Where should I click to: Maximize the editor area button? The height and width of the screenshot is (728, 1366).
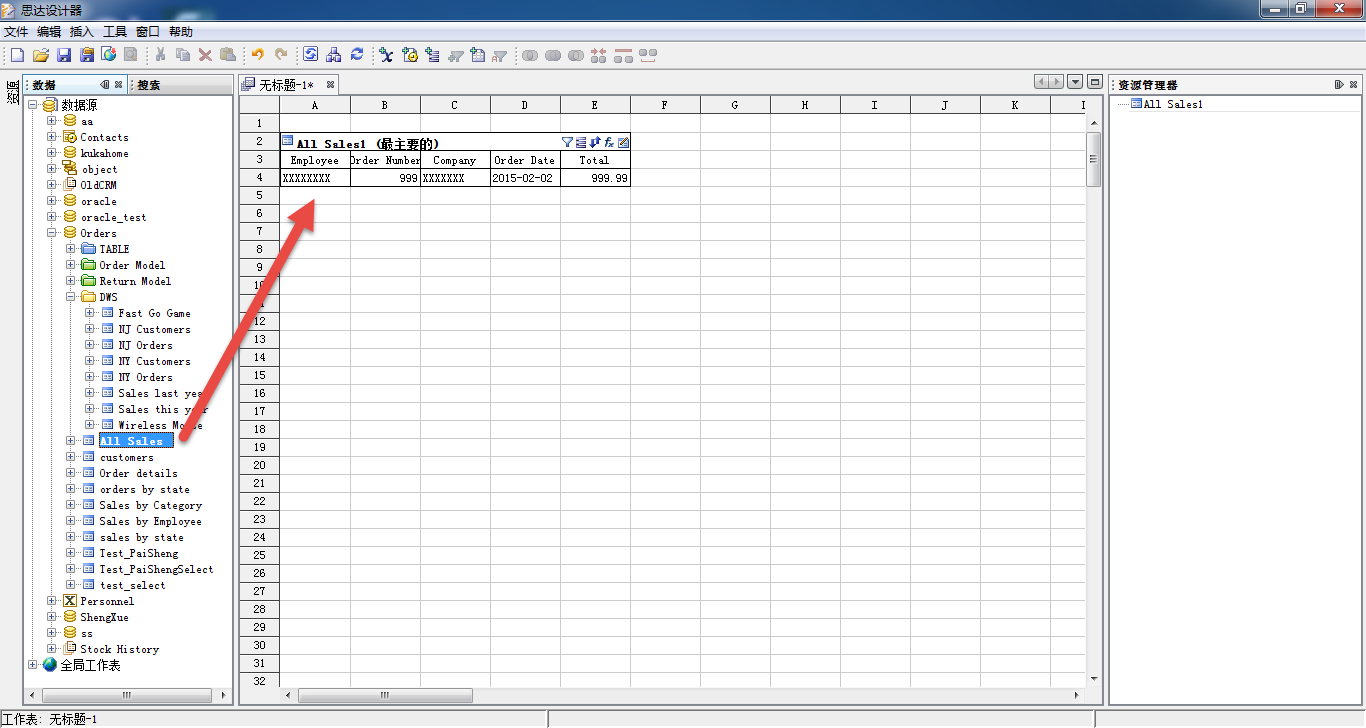pos(1094,82)
